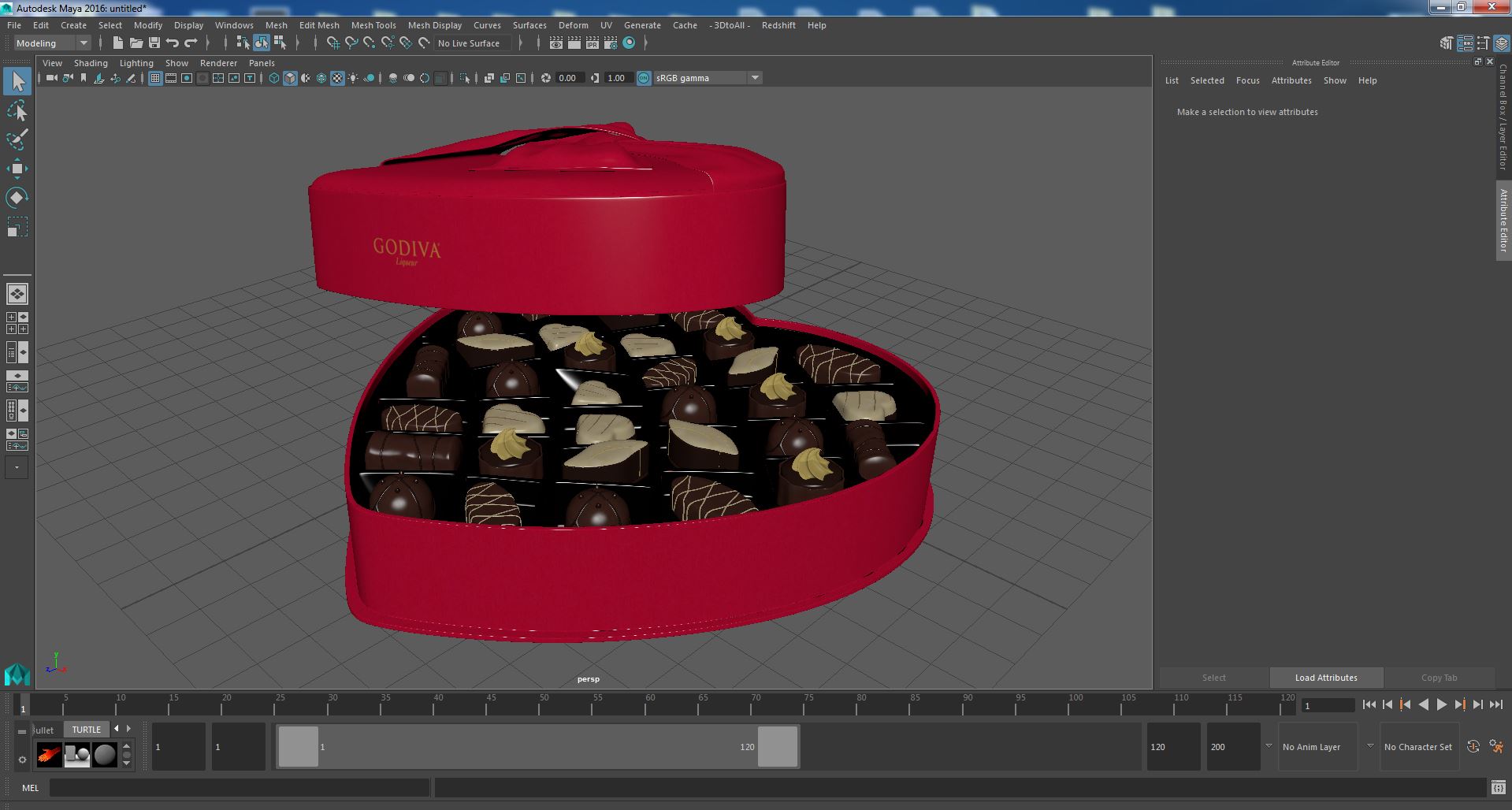Activate the Paint selection tool
1512x810 pixels.
(x=17, y=139)
